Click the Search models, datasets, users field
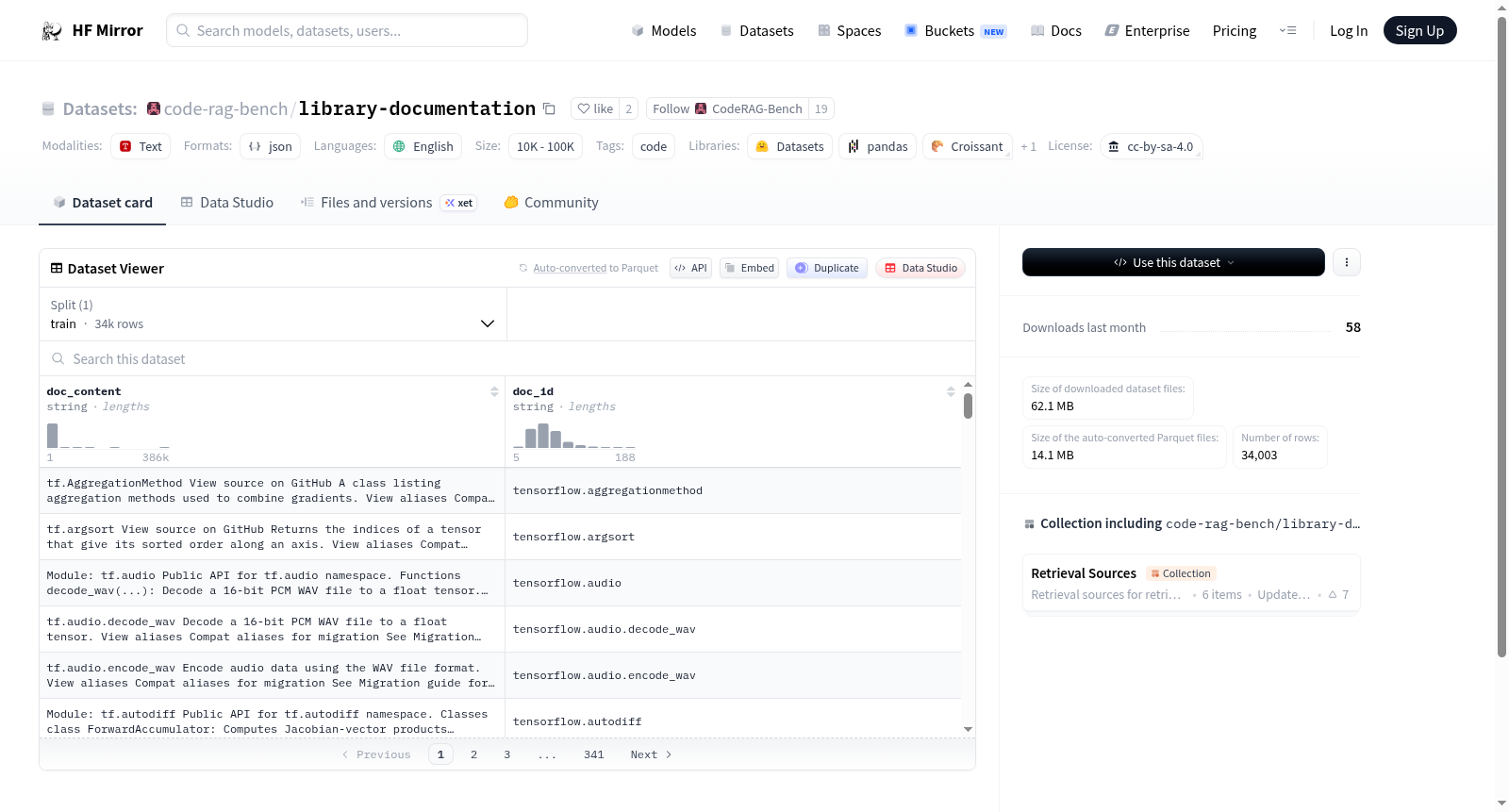The height and width of the screenshot is (812, 1509). click(x=347, y=31)
